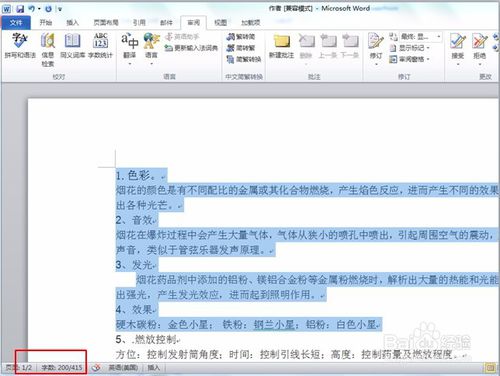500x376 pixels.
Task: Expand the Language (语言) dropdown arrow
Action: (151, 64)
